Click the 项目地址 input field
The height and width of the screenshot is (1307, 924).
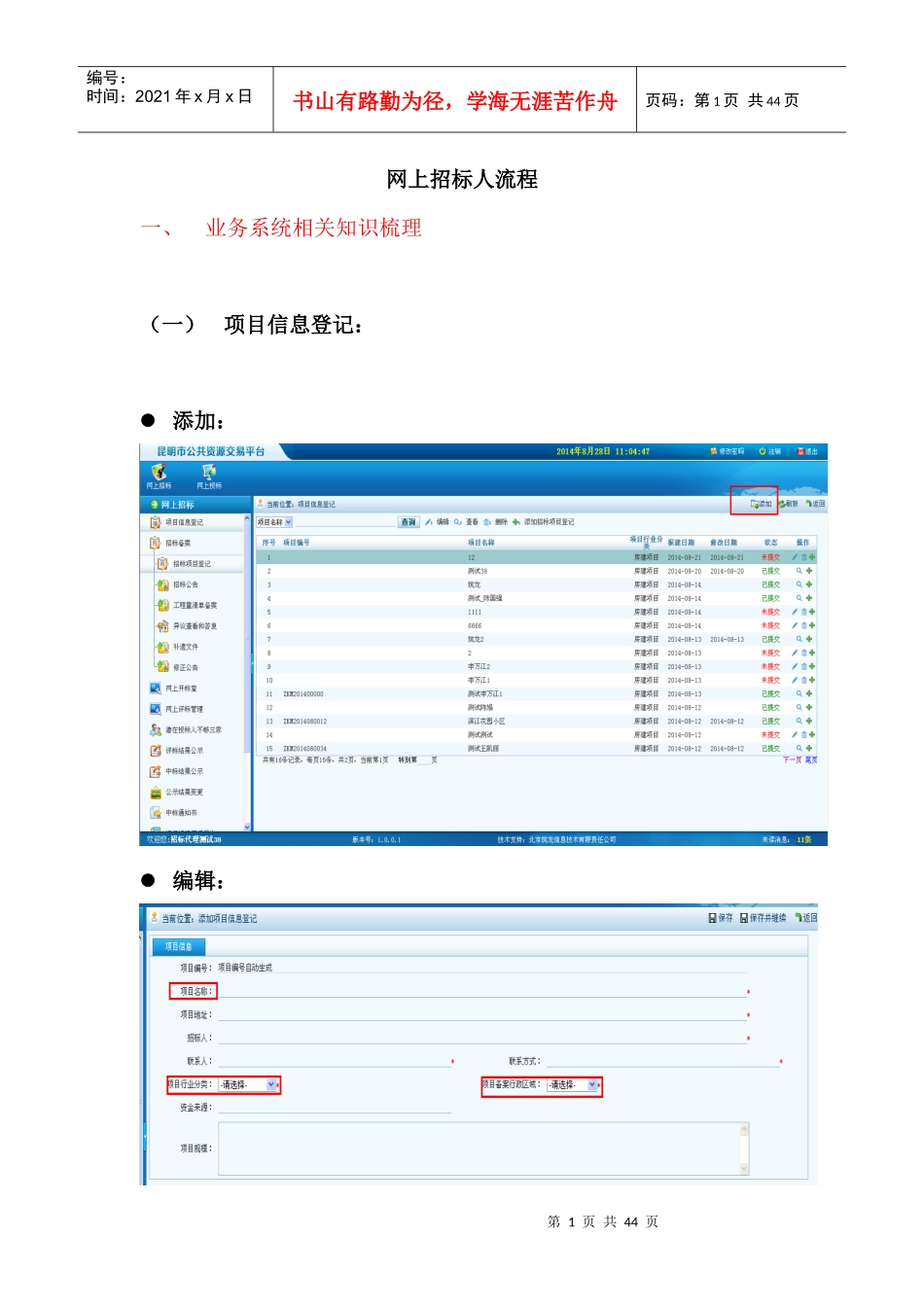pos(481,1014)
